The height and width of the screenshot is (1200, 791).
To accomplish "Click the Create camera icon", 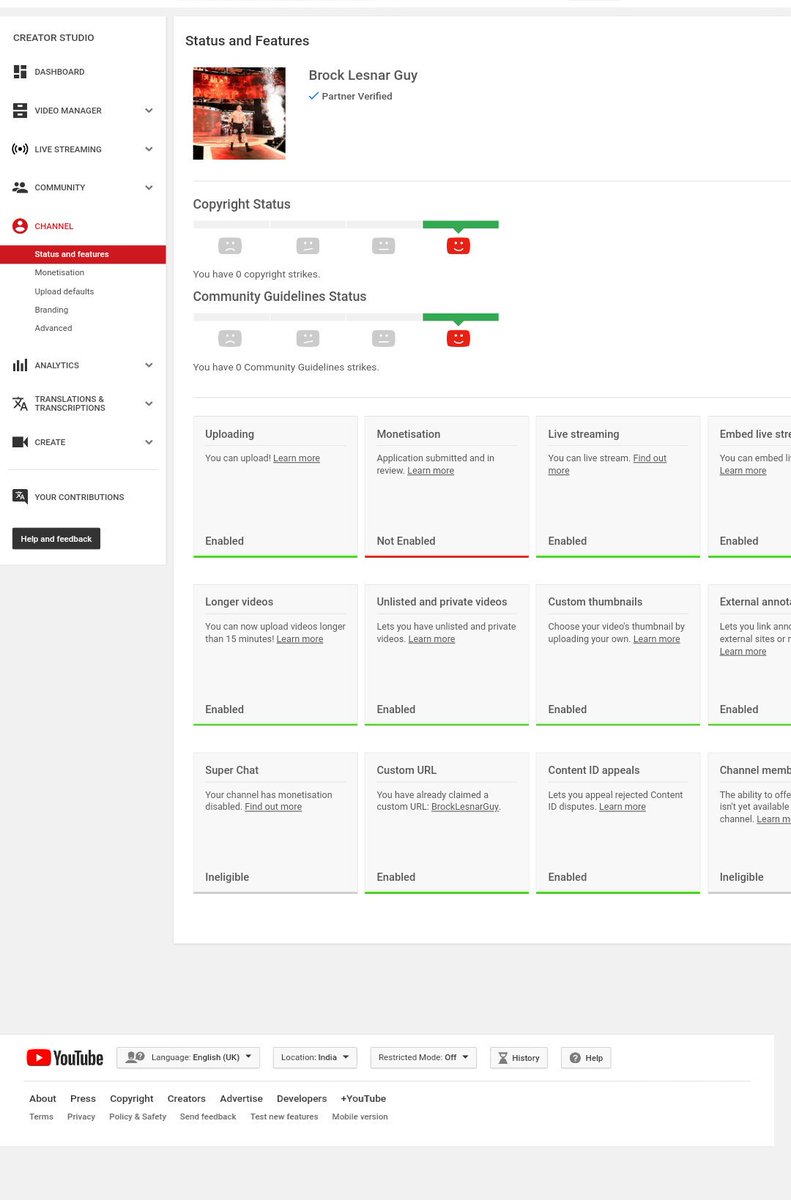I will [x=20, y=442].
